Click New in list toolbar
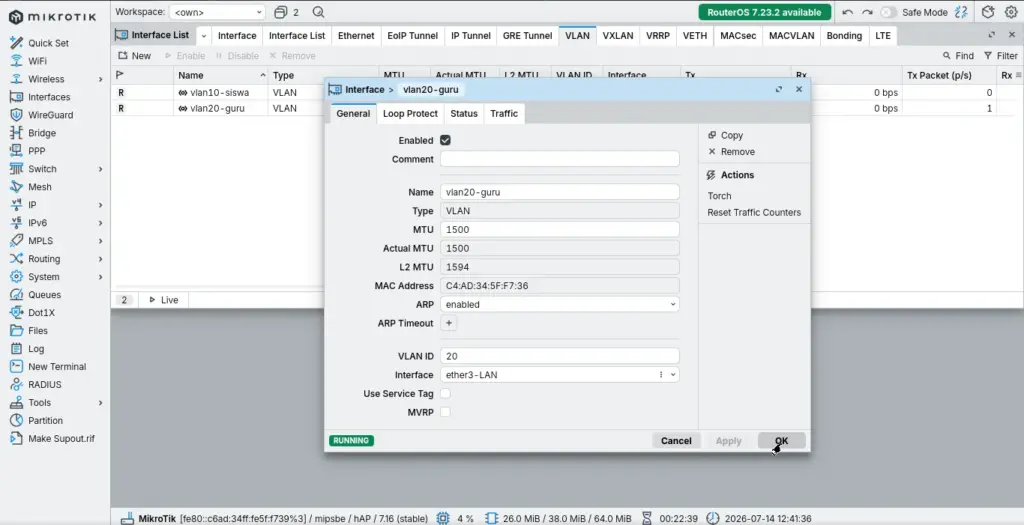Screen dimensions: 1024x525 (135, 56)
